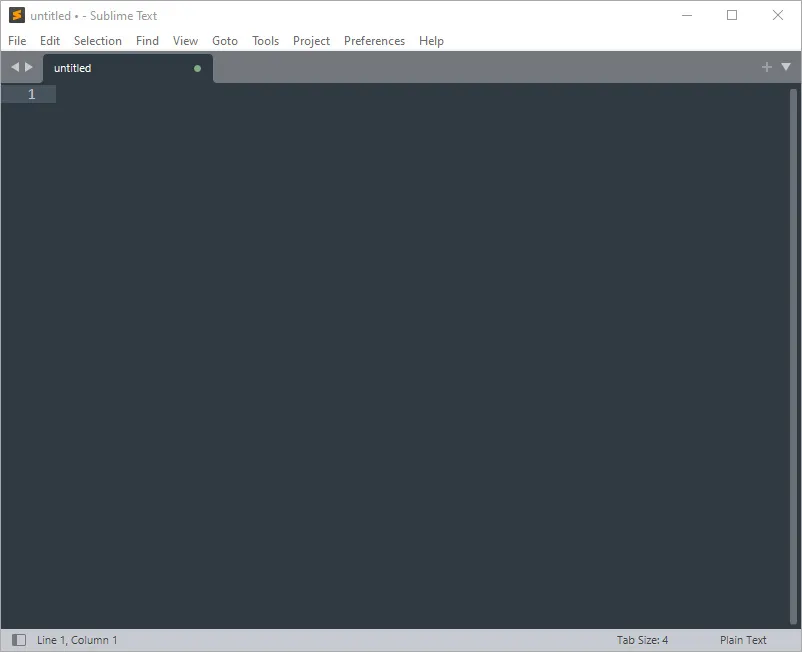Minimize the Sublime Text window
Viewport: 802px width, 652px height.
[687, 15]
